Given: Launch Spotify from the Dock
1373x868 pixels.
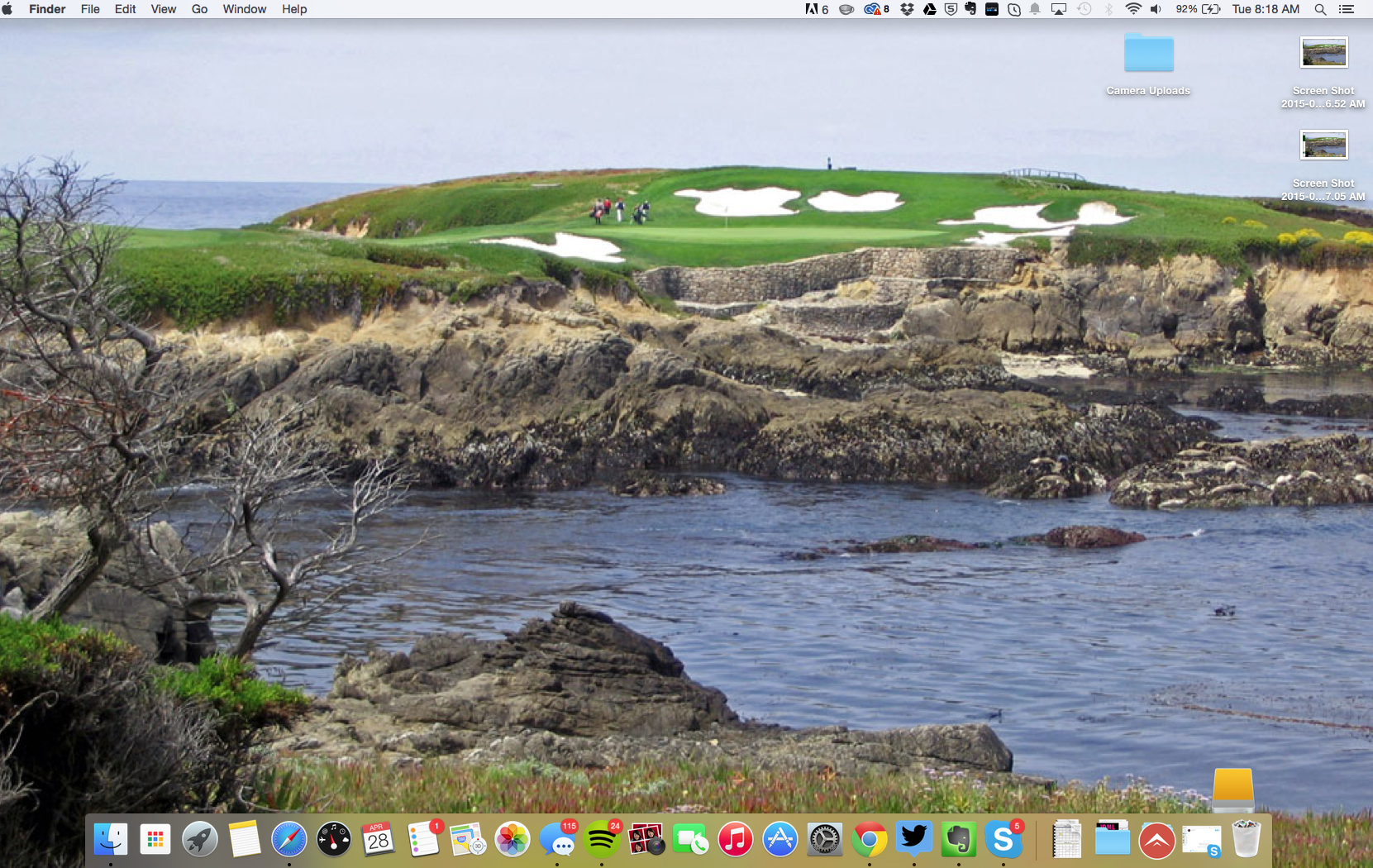Looking at the screenshot, I should (x=601, y=840).
